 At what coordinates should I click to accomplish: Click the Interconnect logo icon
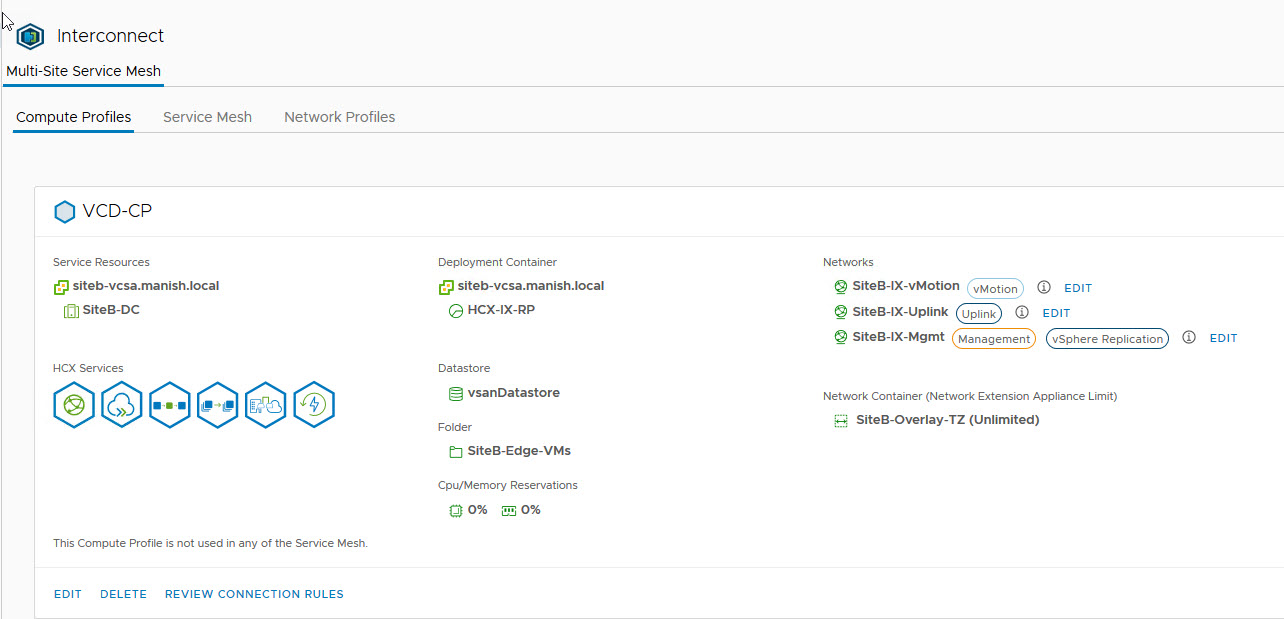[31, 37]
